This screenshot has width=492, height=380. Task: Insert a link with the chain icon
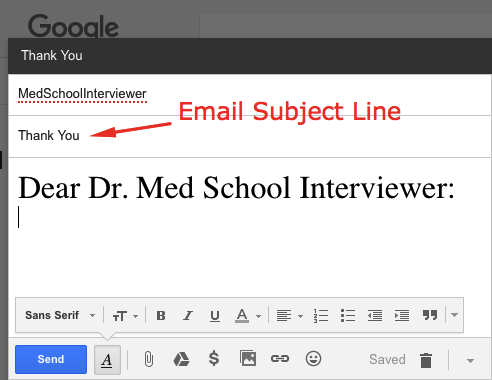[280, 359]
